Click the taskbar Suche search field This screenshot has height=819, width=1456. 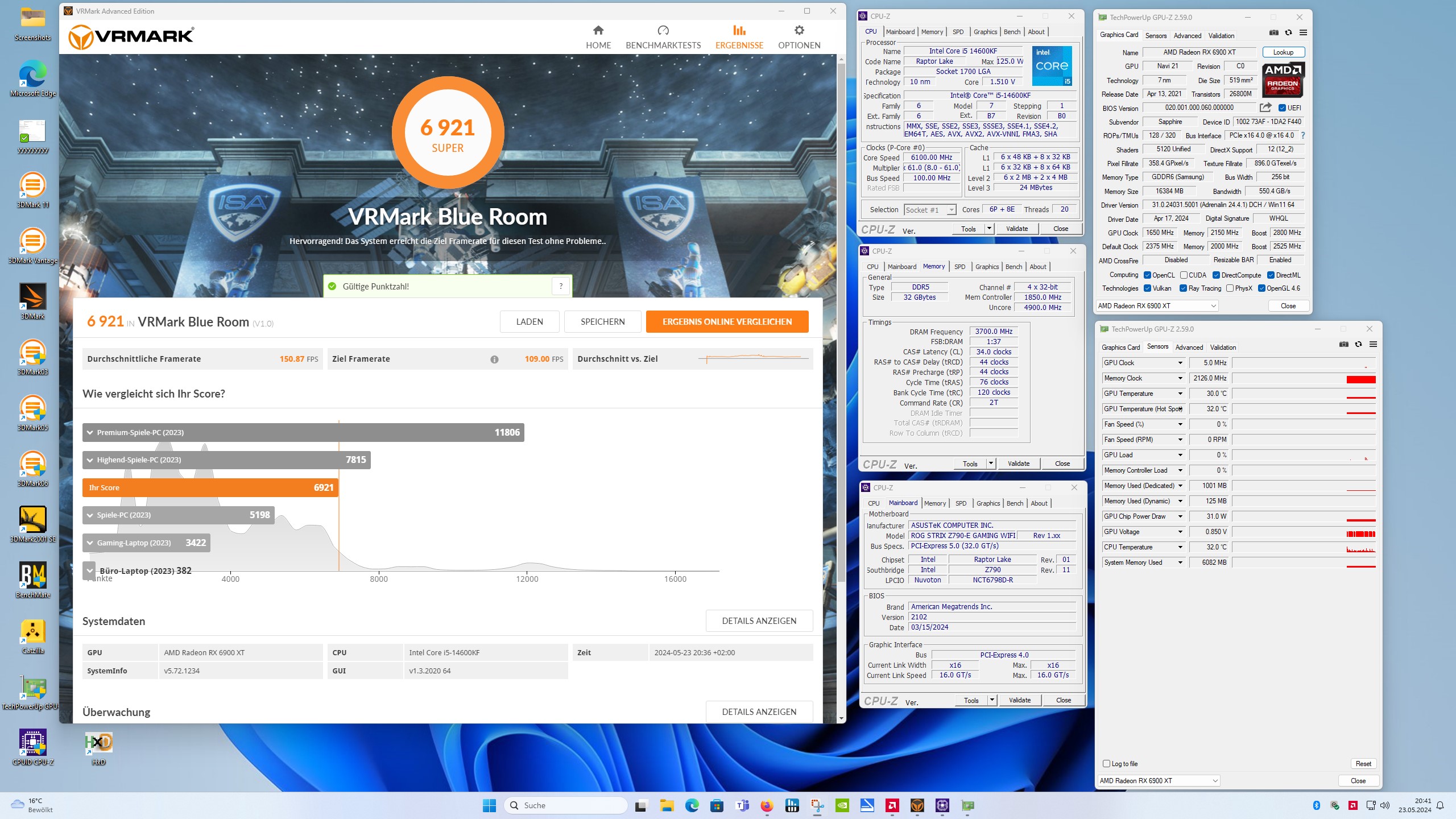click(x=565, y=805)
